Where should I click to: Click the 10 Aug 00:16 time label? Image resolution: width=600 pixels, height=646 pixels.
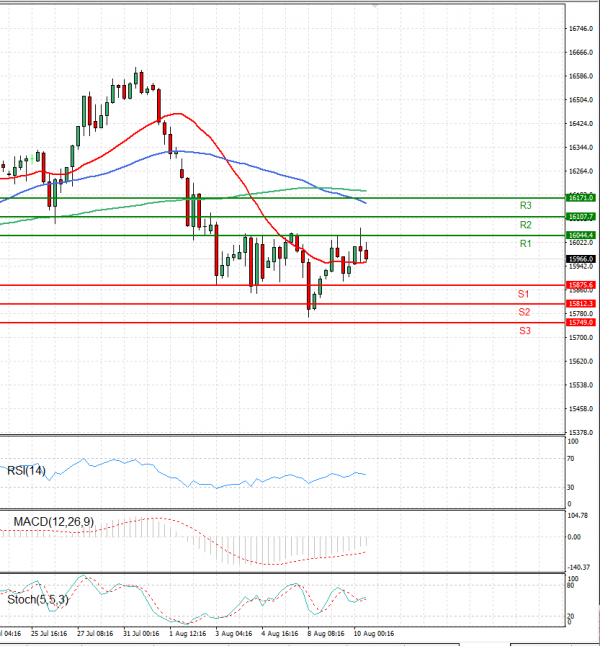point(374,634)
